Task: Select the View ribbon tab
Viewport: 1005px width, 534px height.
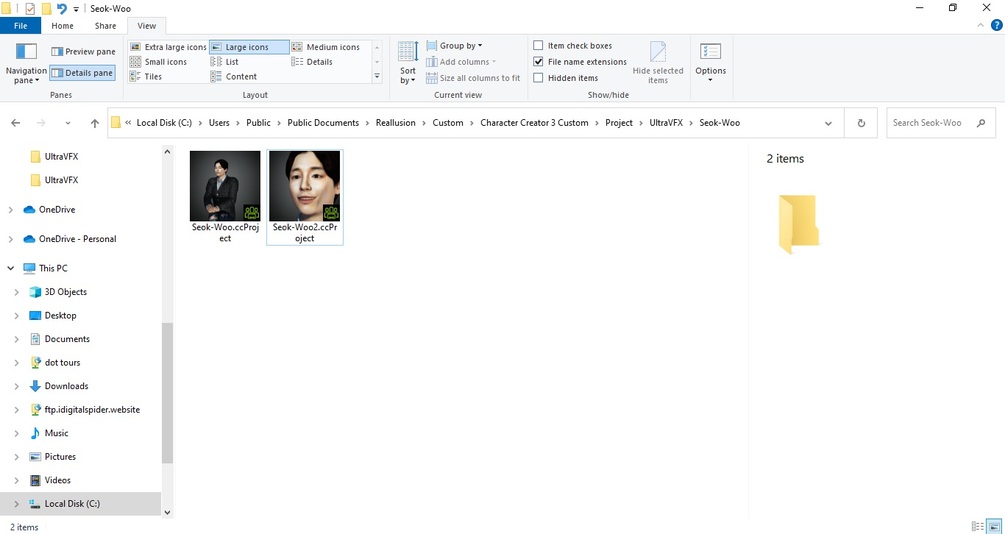Action: click(146, 26)
